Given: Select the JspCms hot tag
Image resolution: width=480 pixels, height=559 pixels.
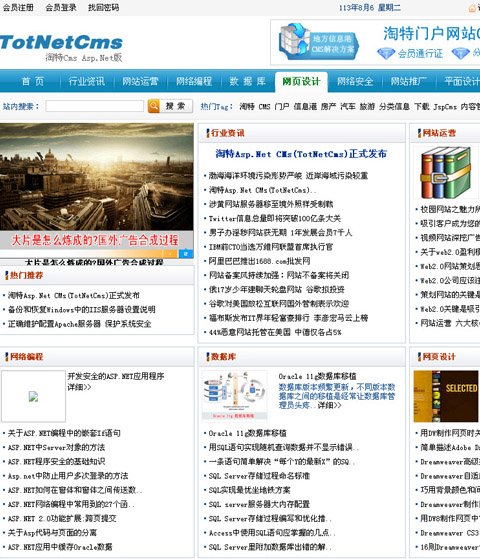Looking at the screenshot, I should pyautogui.click(x=445, y=106).
